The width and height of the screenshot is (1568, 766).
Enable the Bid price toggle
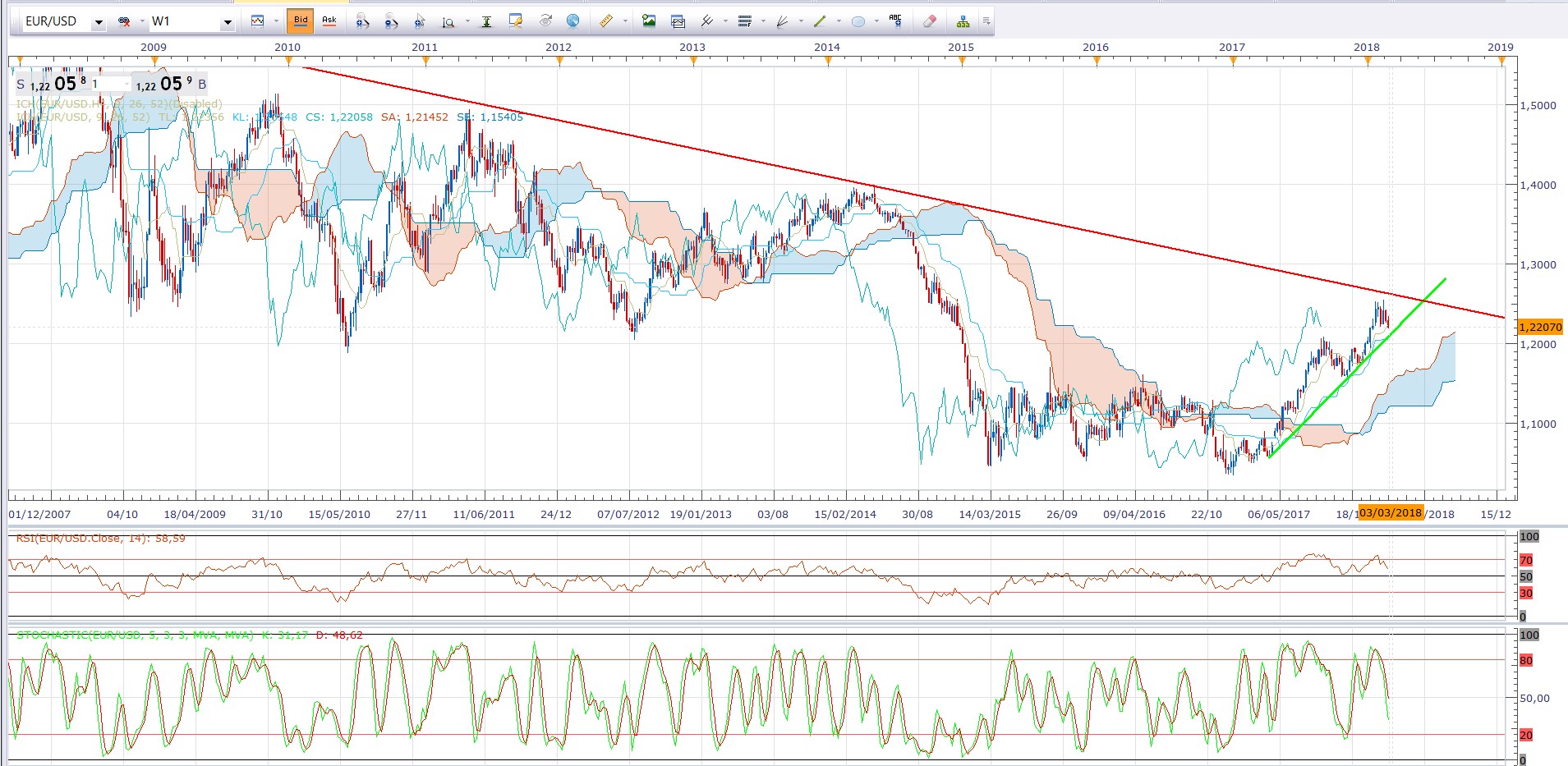pos(301,21)
